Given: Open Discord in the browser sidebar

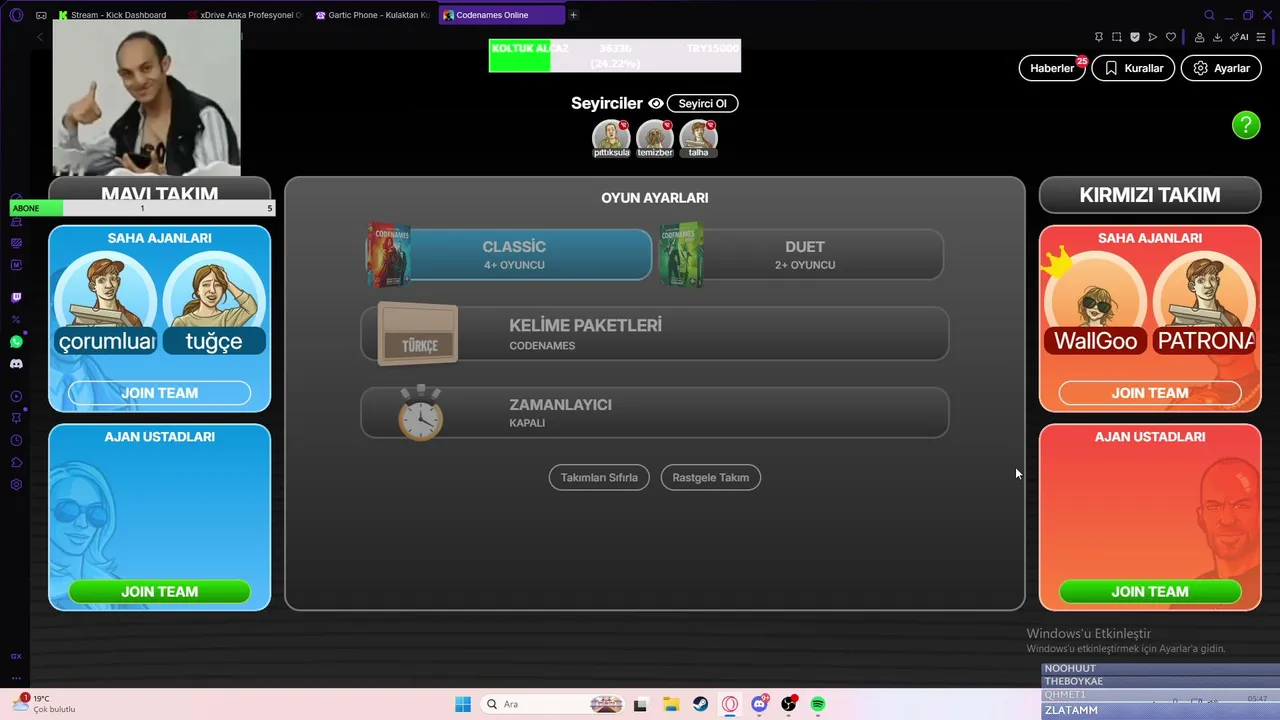Looking at the screenshot, I should 16,364.
